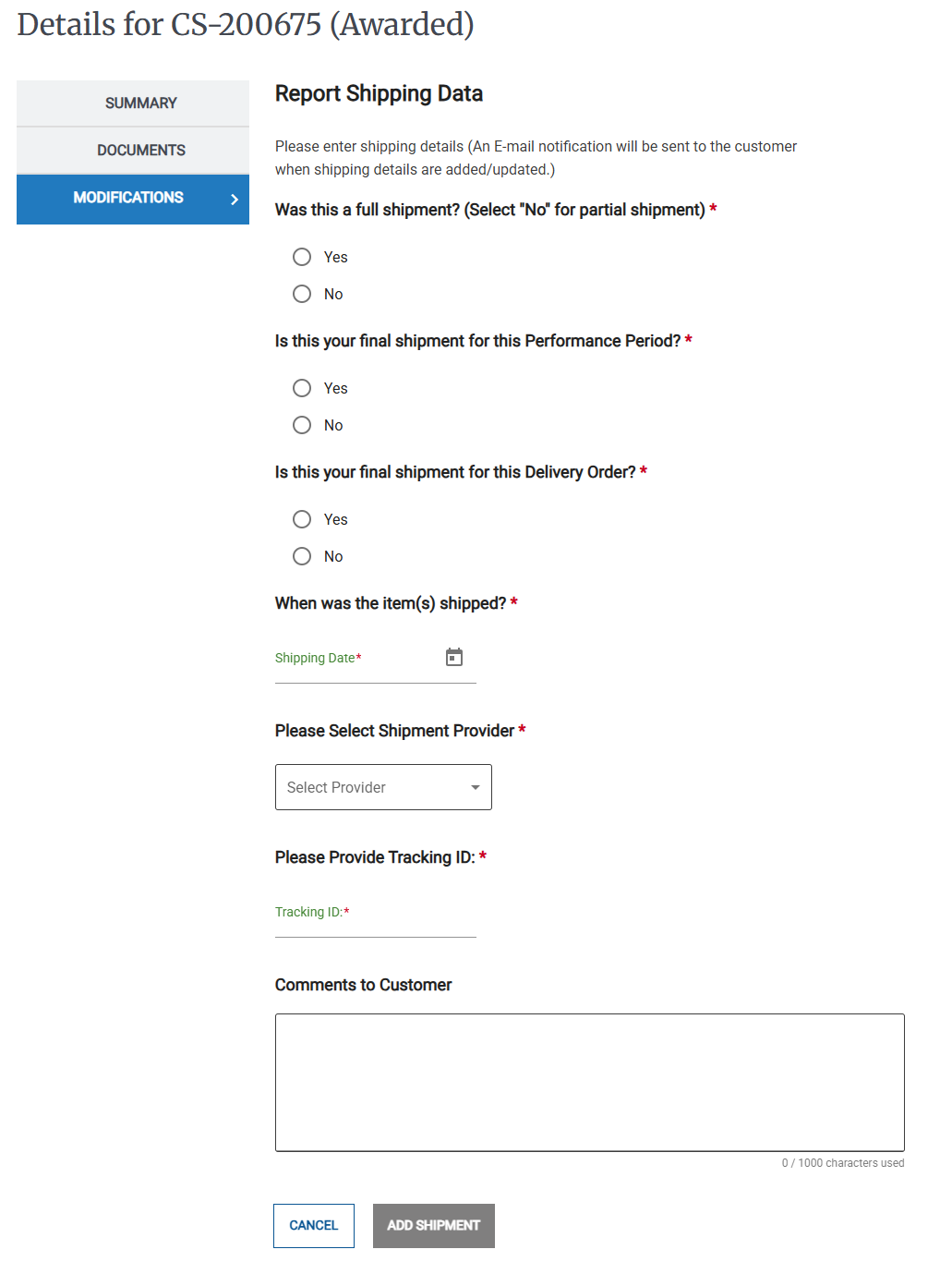The height and width of the screenshot is (1286, 952).
Task: Click the Report Shipping Data heading
Action: pos(379,93)
